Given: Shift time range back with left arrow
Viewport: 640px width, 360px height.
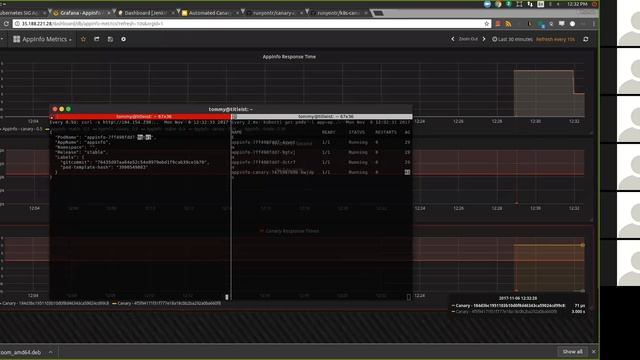Looking at the screenshot, I should pyautogui.click(x=453, y=39).
